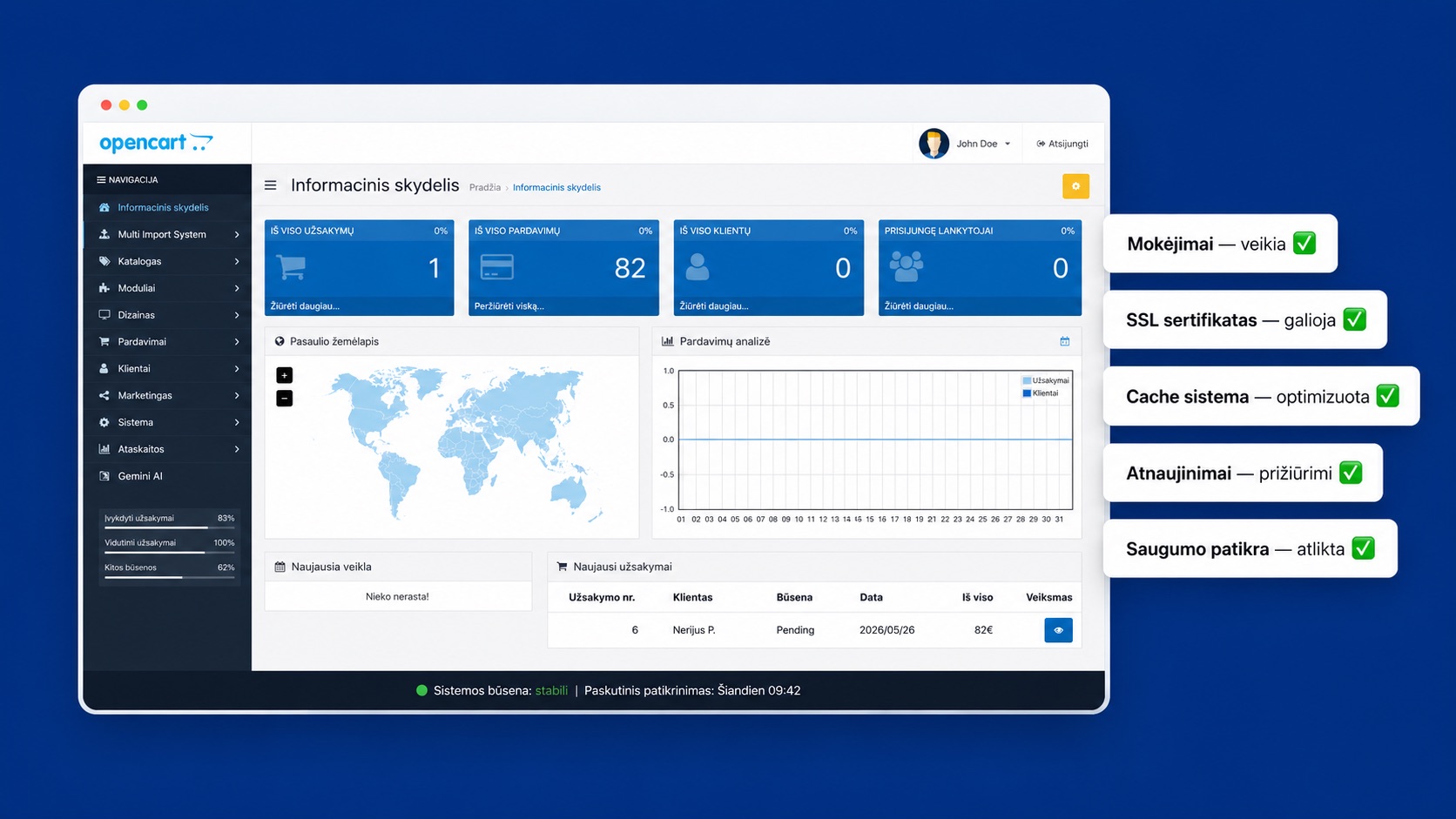The width and height of the screenshot is (1456, 819).
Task: Click group icon in Prisijungę lankytojai tile
Action: tap(907, 266)
